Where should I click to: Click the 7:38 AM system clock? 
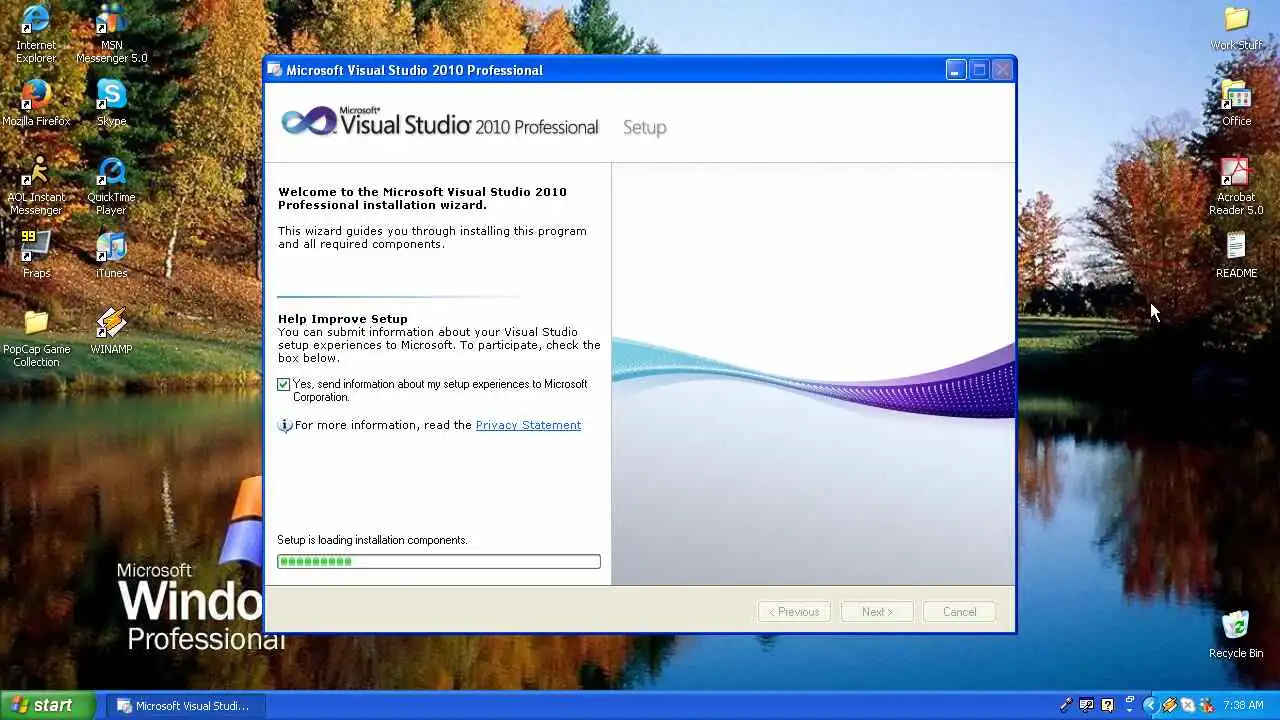1243,705
